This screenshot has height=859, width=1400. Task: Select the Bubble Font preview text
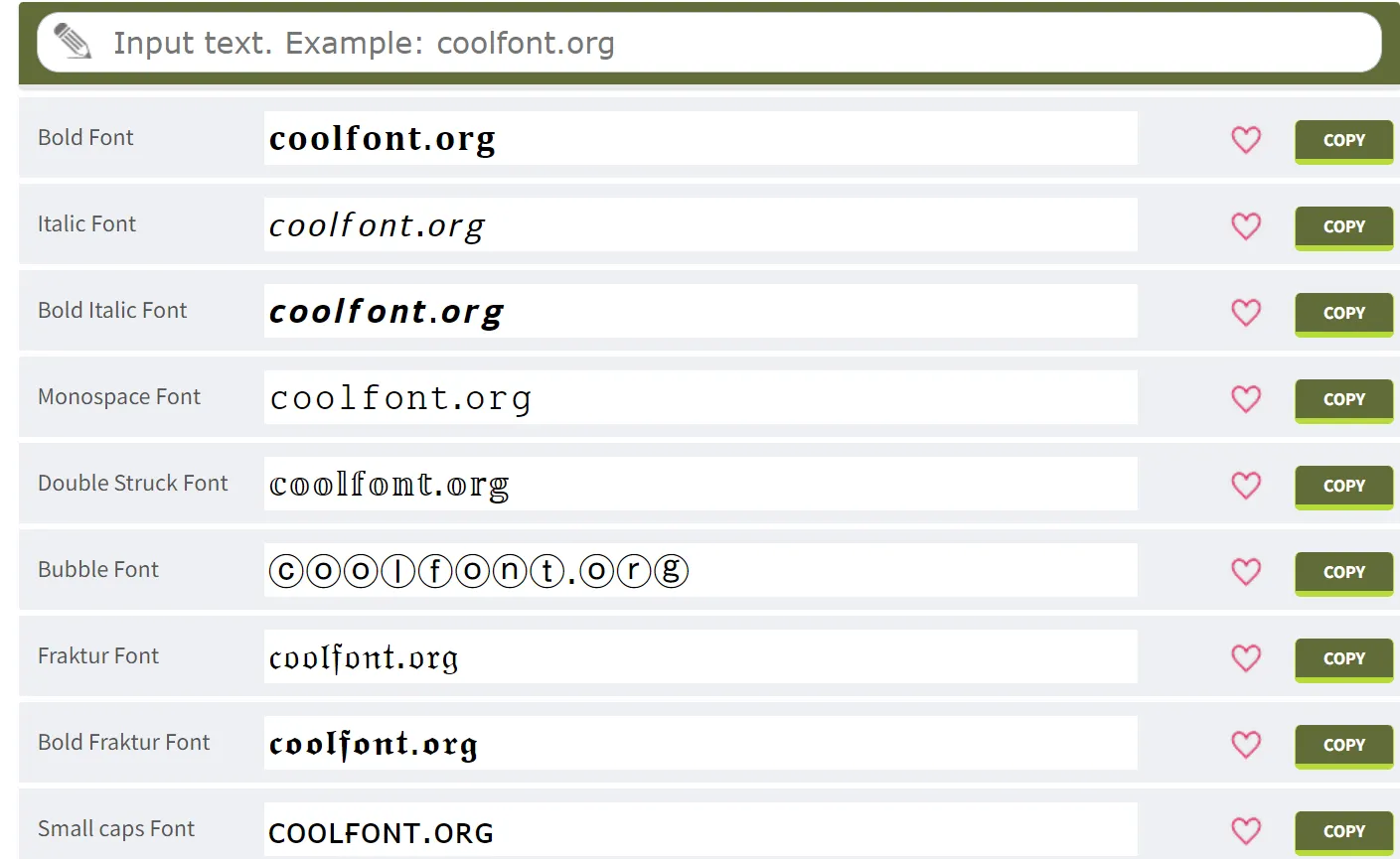[x=479, y=571]
